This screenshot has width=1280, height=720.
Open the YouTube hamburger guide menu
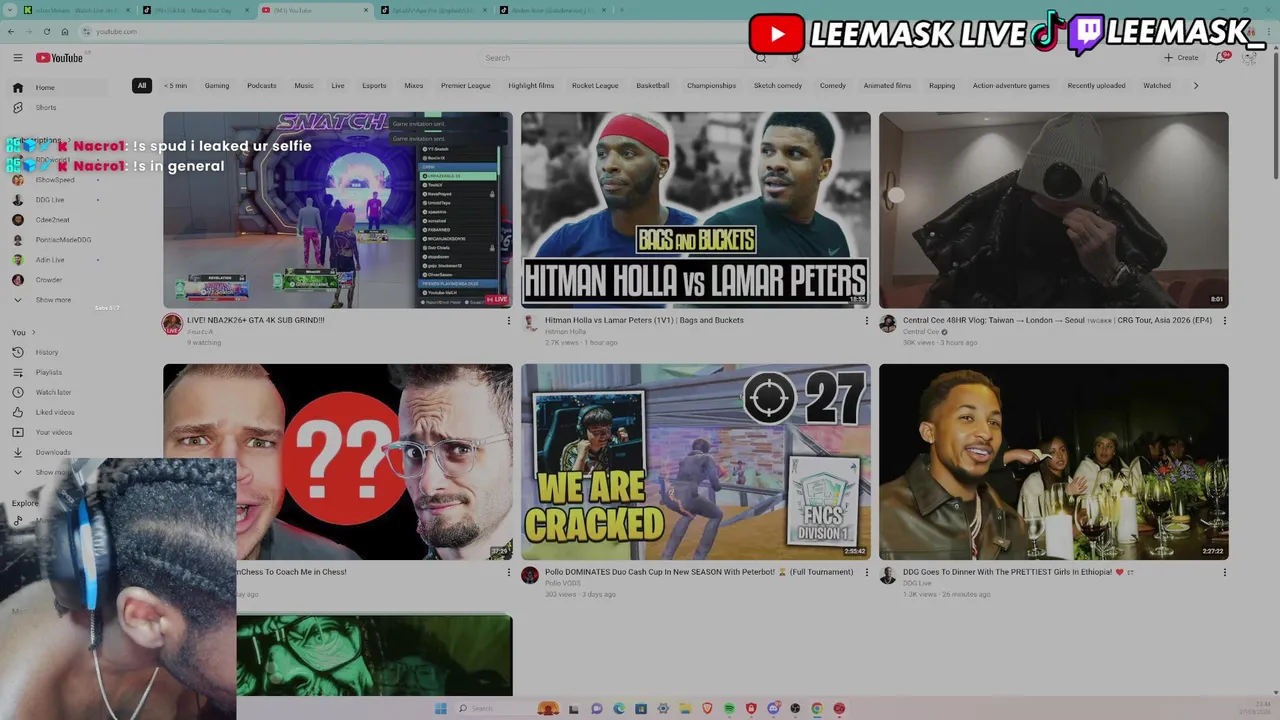(17, 58)
